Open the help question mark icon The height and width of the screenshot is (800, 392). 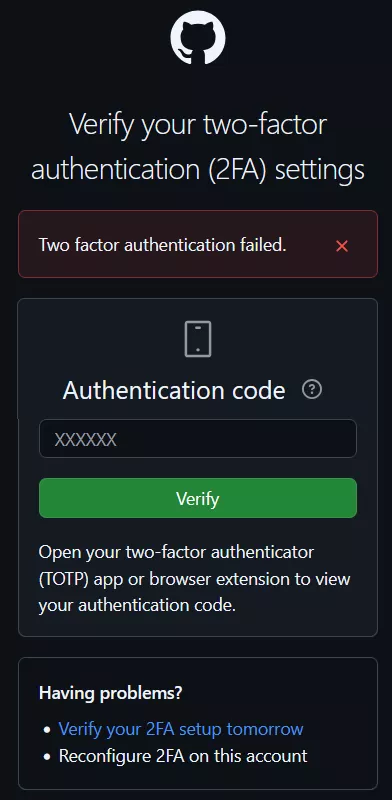click(312, 390)
